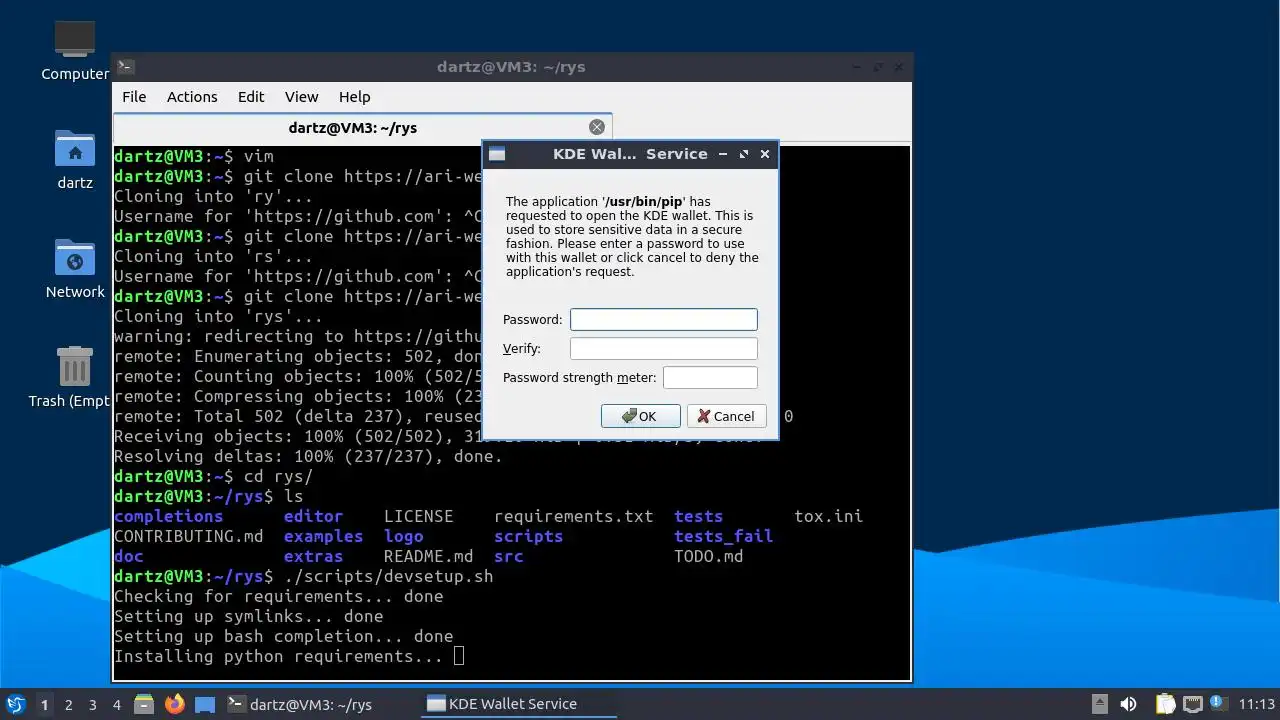Click 'LICENSE' in the terminal listing
Viewport: 1280px width, 720px height.
tap(418, 516)
